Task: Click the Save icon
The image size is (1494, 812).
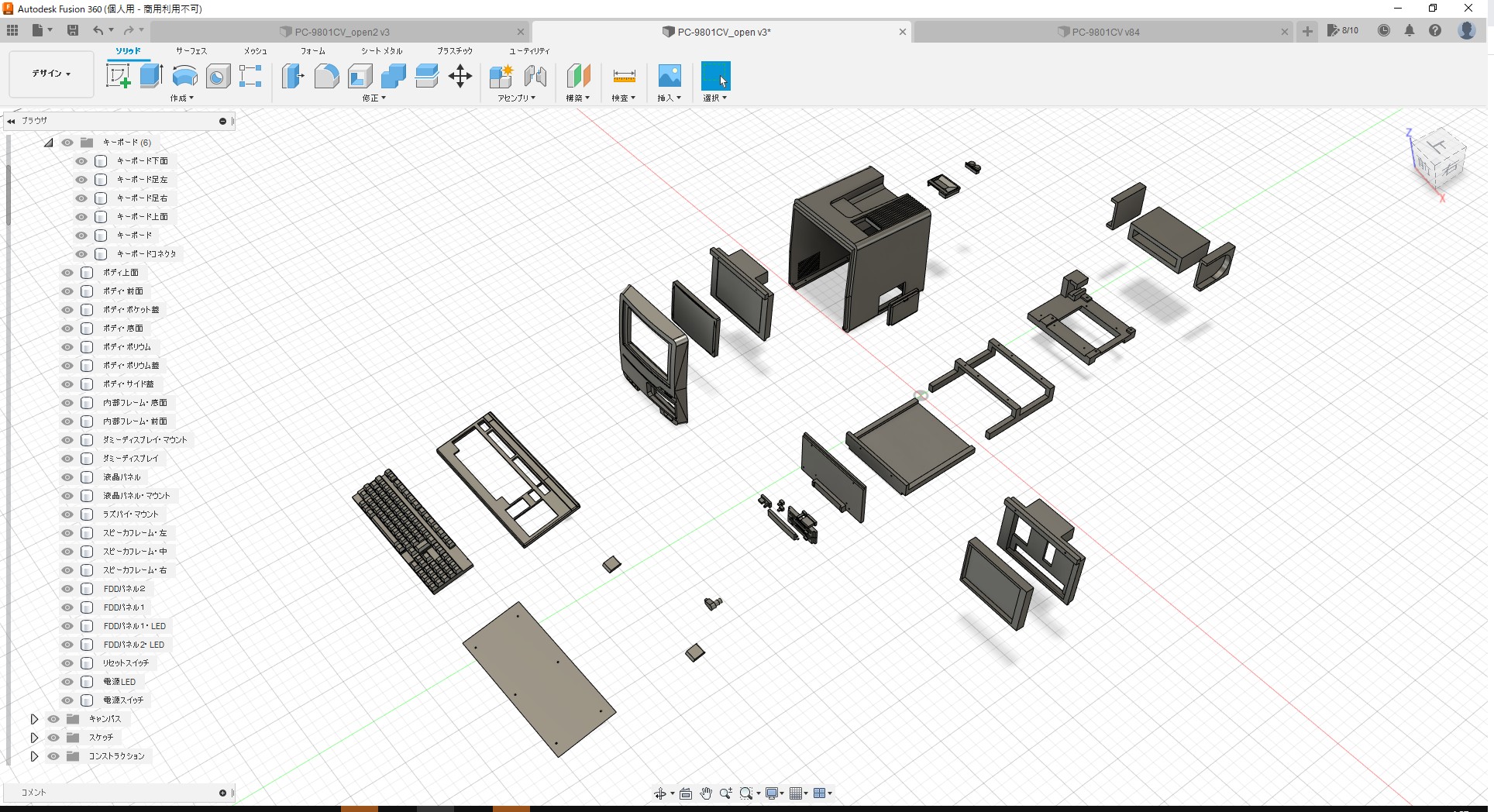Action: (73, 30)
